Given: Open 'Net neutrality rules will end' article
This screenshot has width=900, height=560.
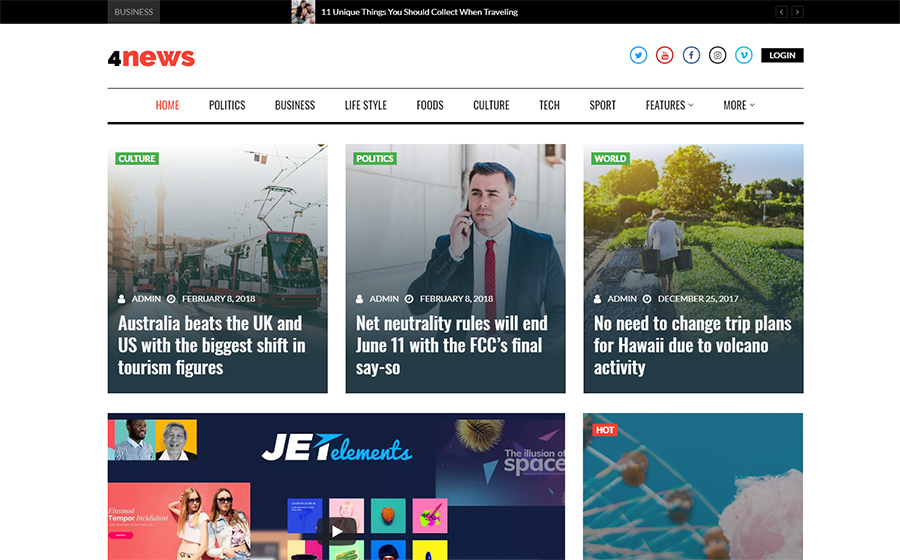Looking at the screenshot, I should 452,345.
